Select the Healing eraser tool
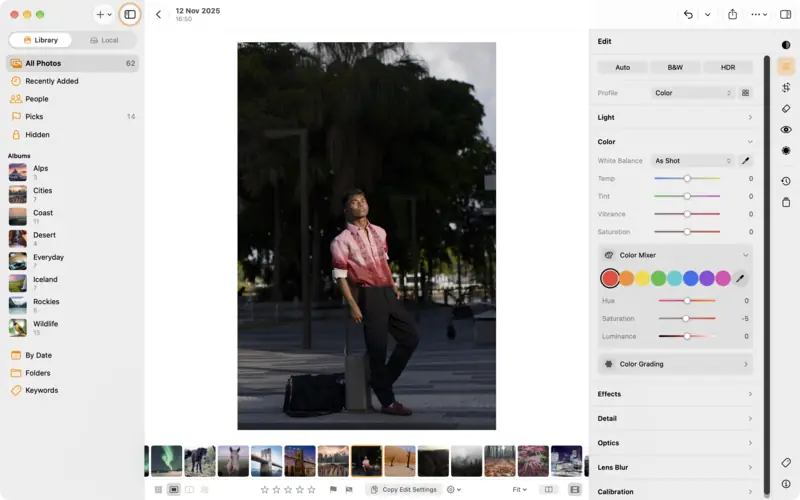Image resolution: width=800 pixels, height=500 pixels. point(786,109)
